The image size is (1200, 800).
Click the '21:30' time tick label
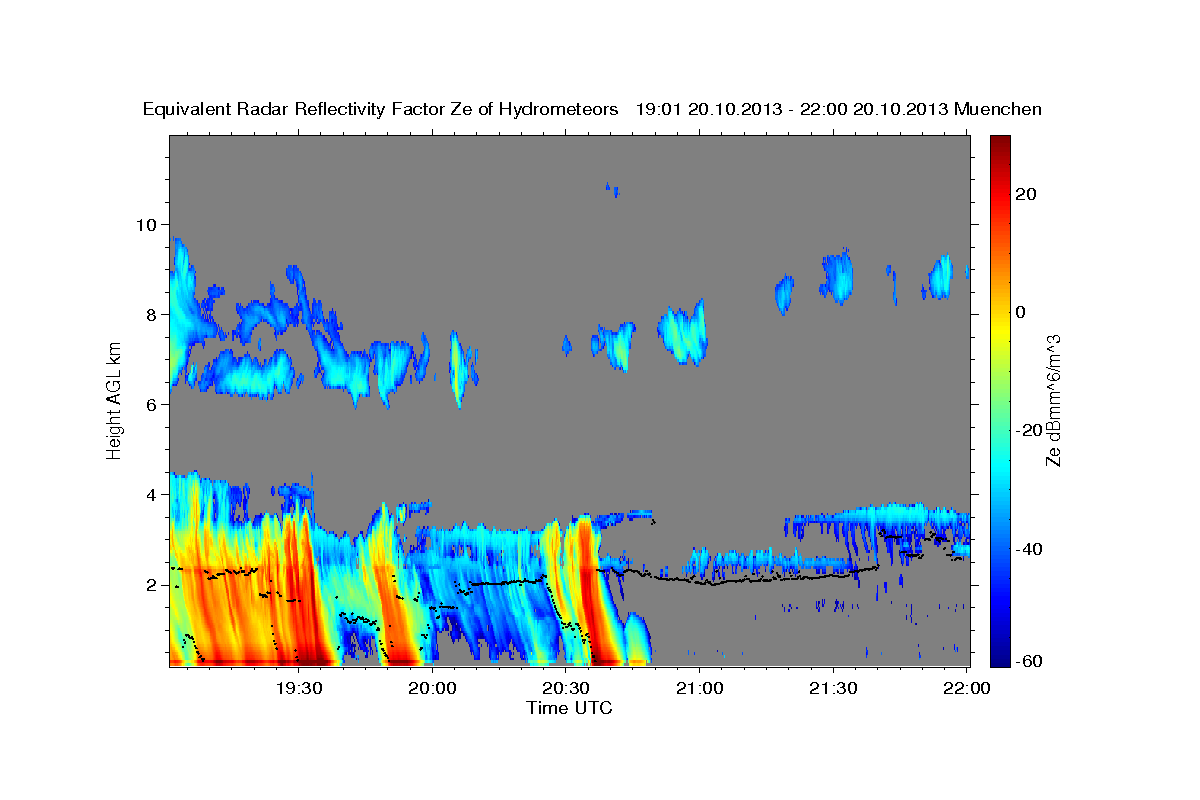[833, 688]
